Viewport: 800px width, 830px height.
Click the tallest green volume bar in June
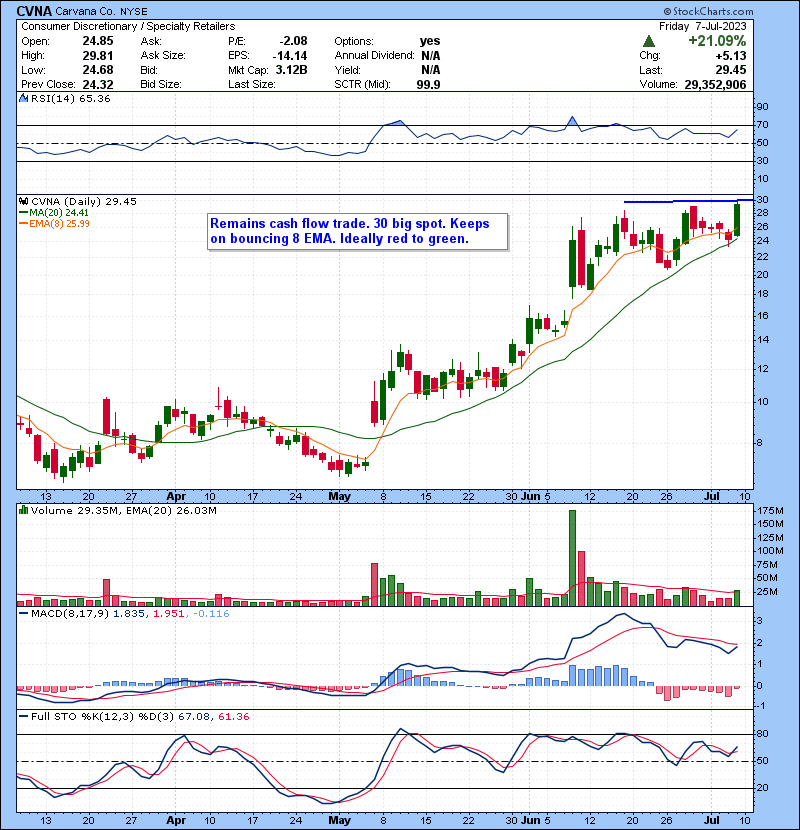click(x=572, y=558)
